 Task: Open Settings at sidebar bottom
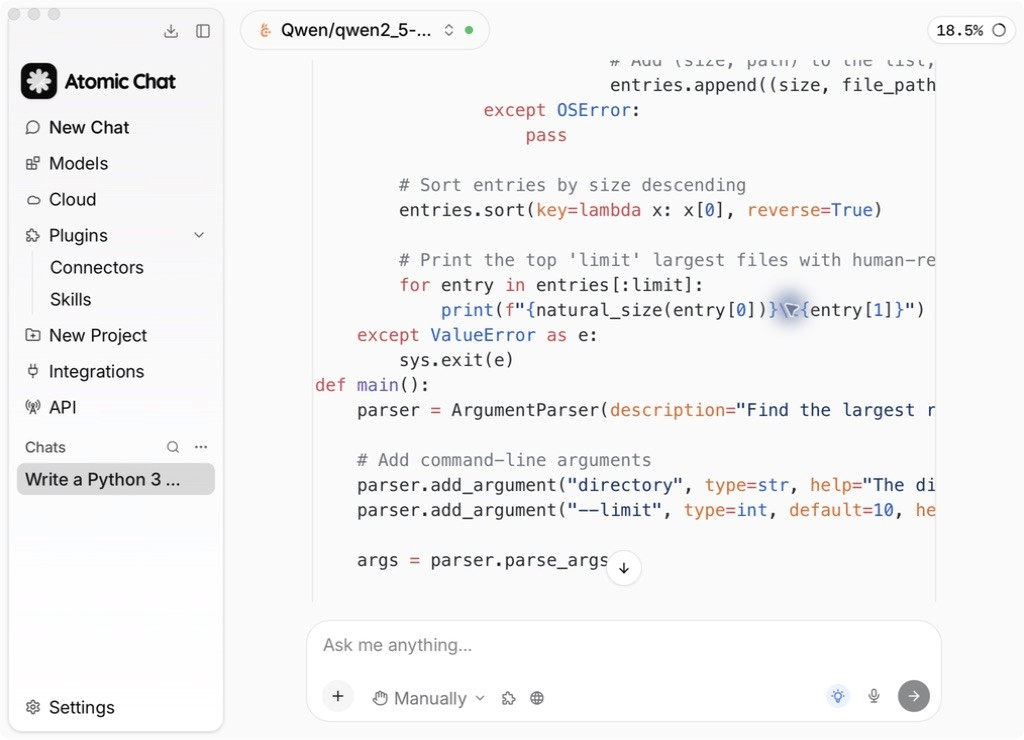point(81,707)
